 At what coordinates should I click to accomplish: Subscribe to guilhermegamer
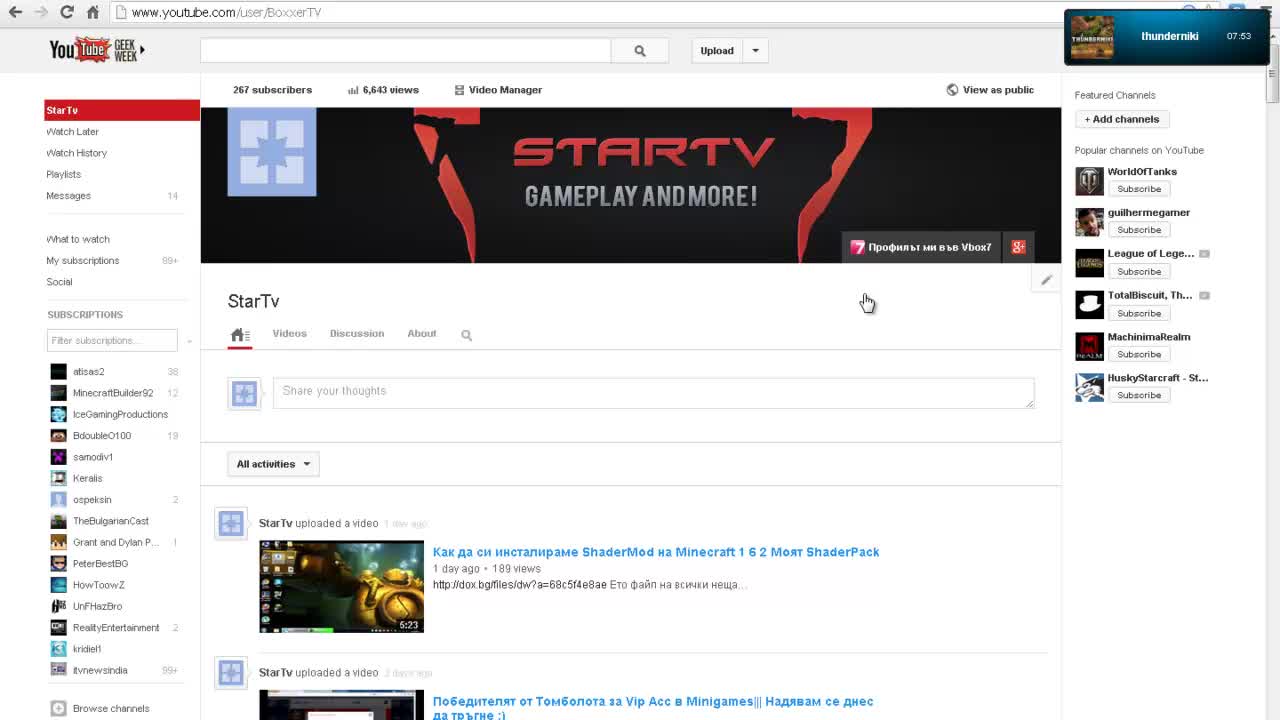coord(1139,230)
